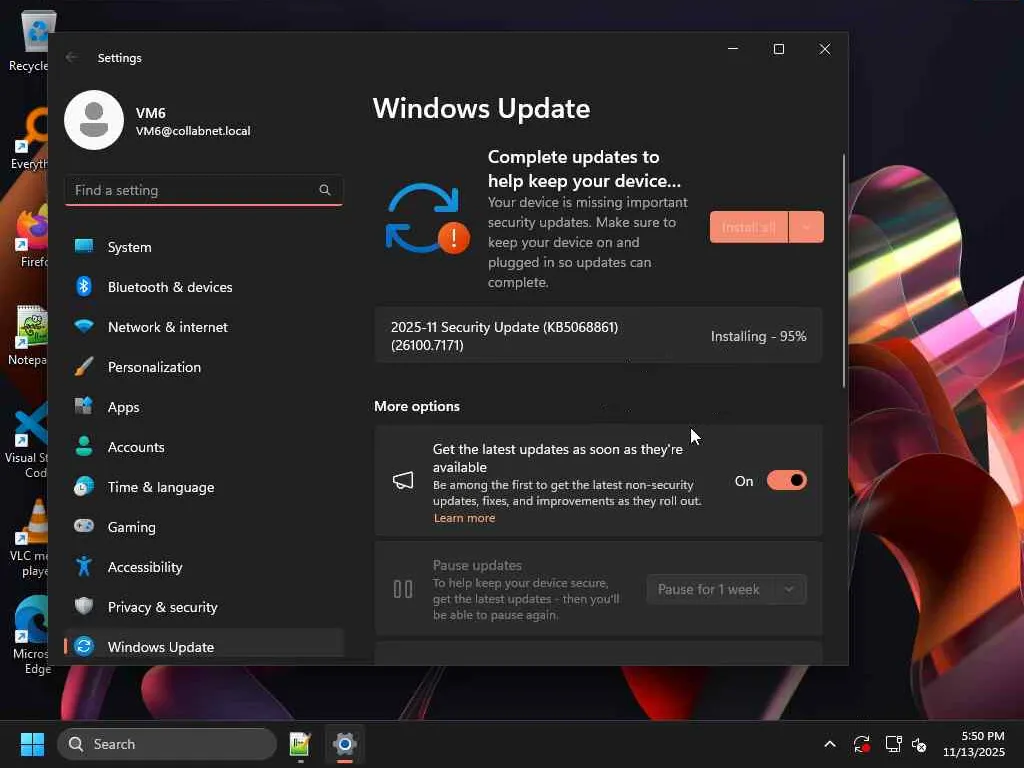
Task: Select the Privacy & security shield icon
Action: (x=84, y=606)
